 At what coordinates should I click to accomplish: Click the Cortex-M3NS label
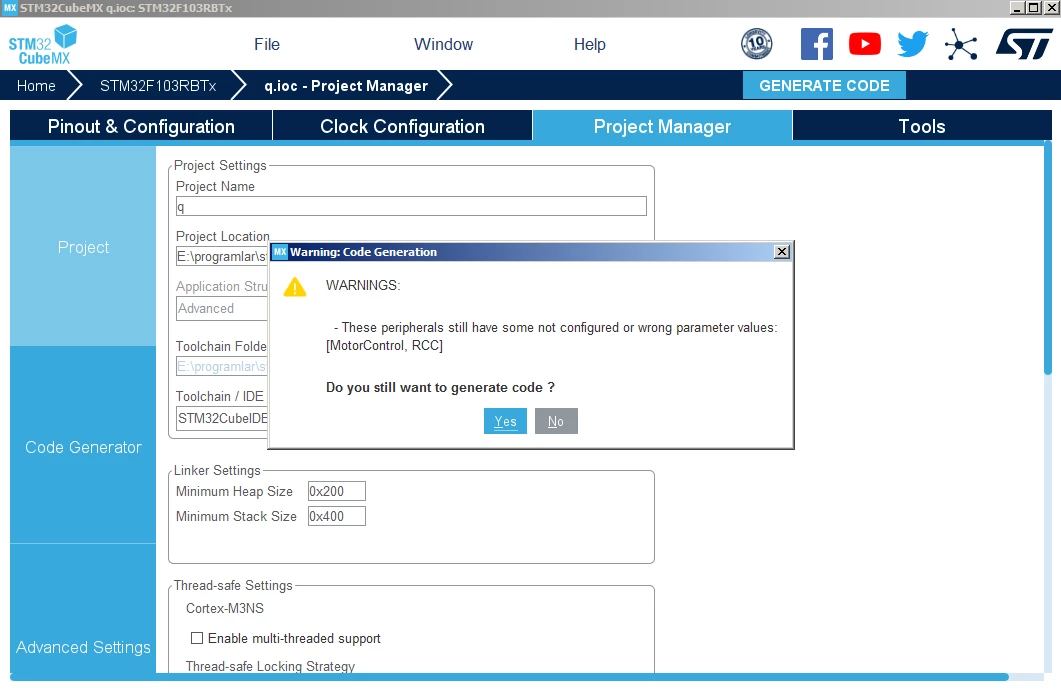[225, 608]
